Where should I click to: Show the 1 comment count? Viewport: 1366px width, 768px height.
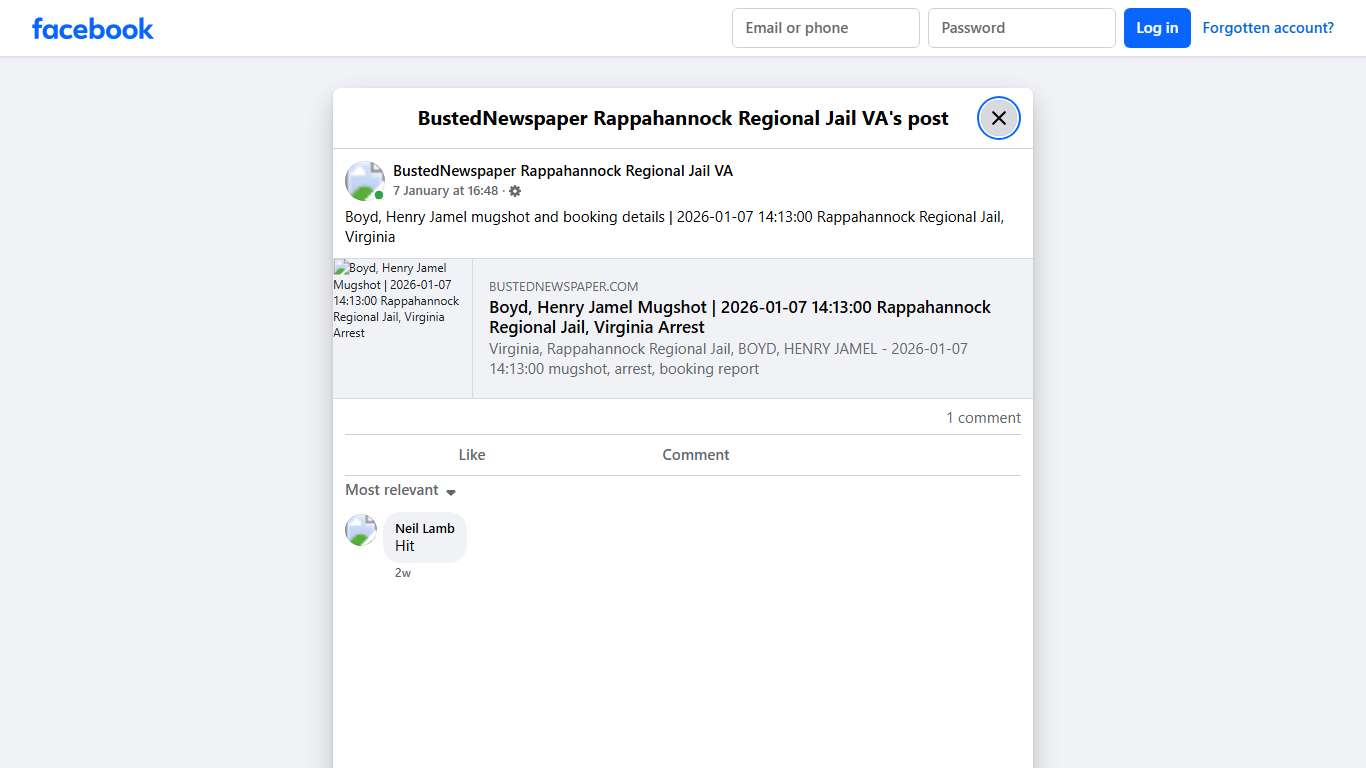[x=983, y=418]
